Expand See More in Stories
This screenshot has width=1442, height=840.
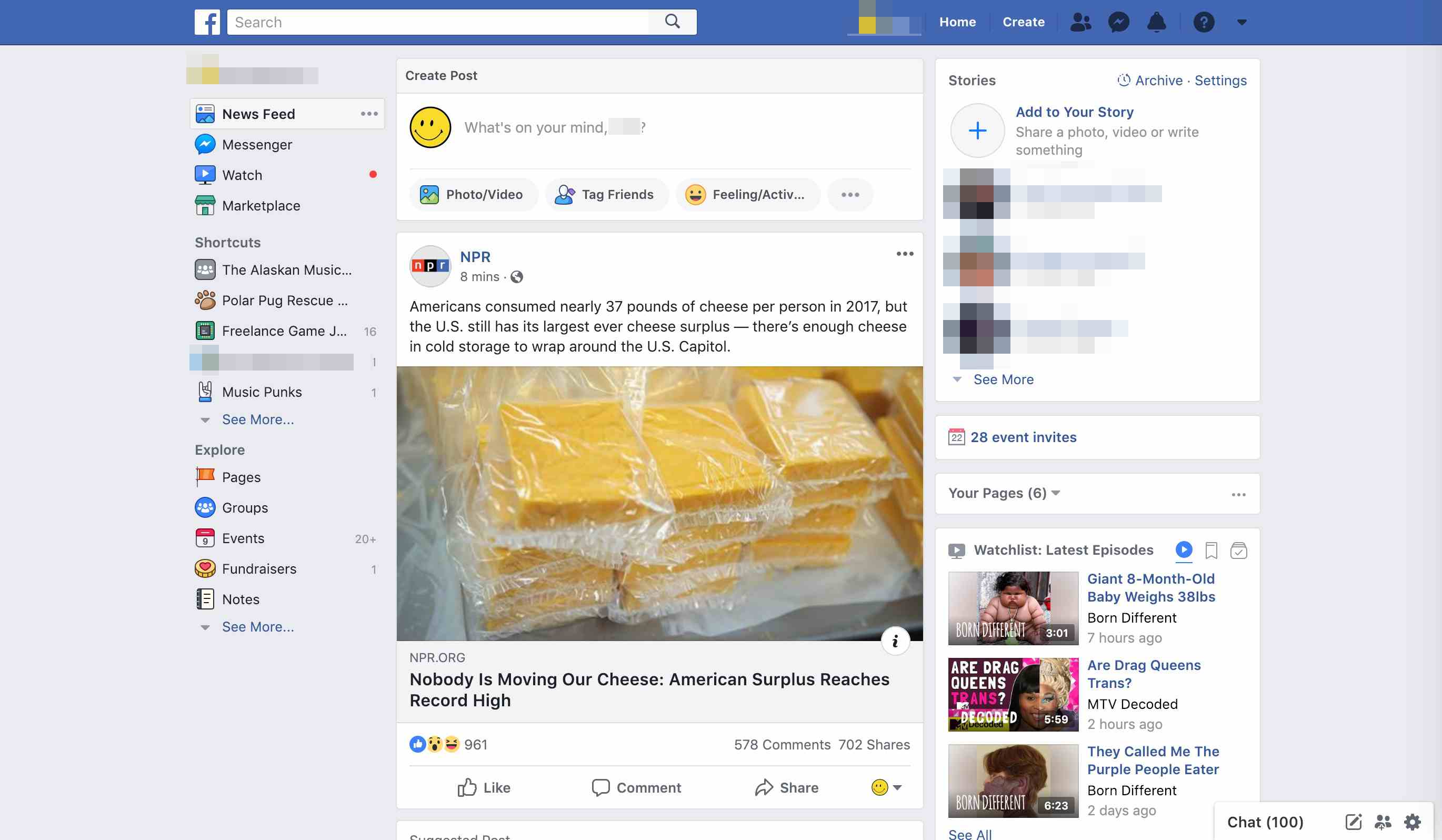[x=1003, y=379]
